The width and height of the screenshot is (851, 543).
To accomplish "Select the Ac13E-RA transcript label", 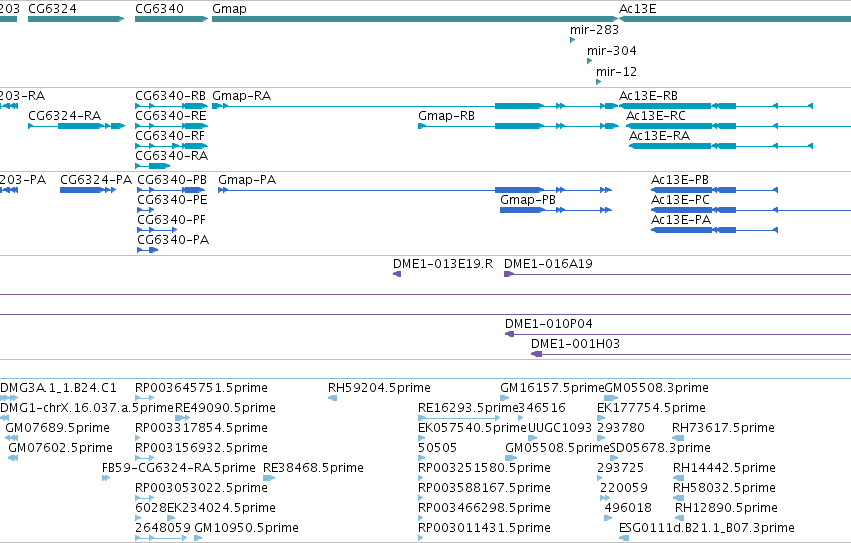I will [x=659, y=136].
